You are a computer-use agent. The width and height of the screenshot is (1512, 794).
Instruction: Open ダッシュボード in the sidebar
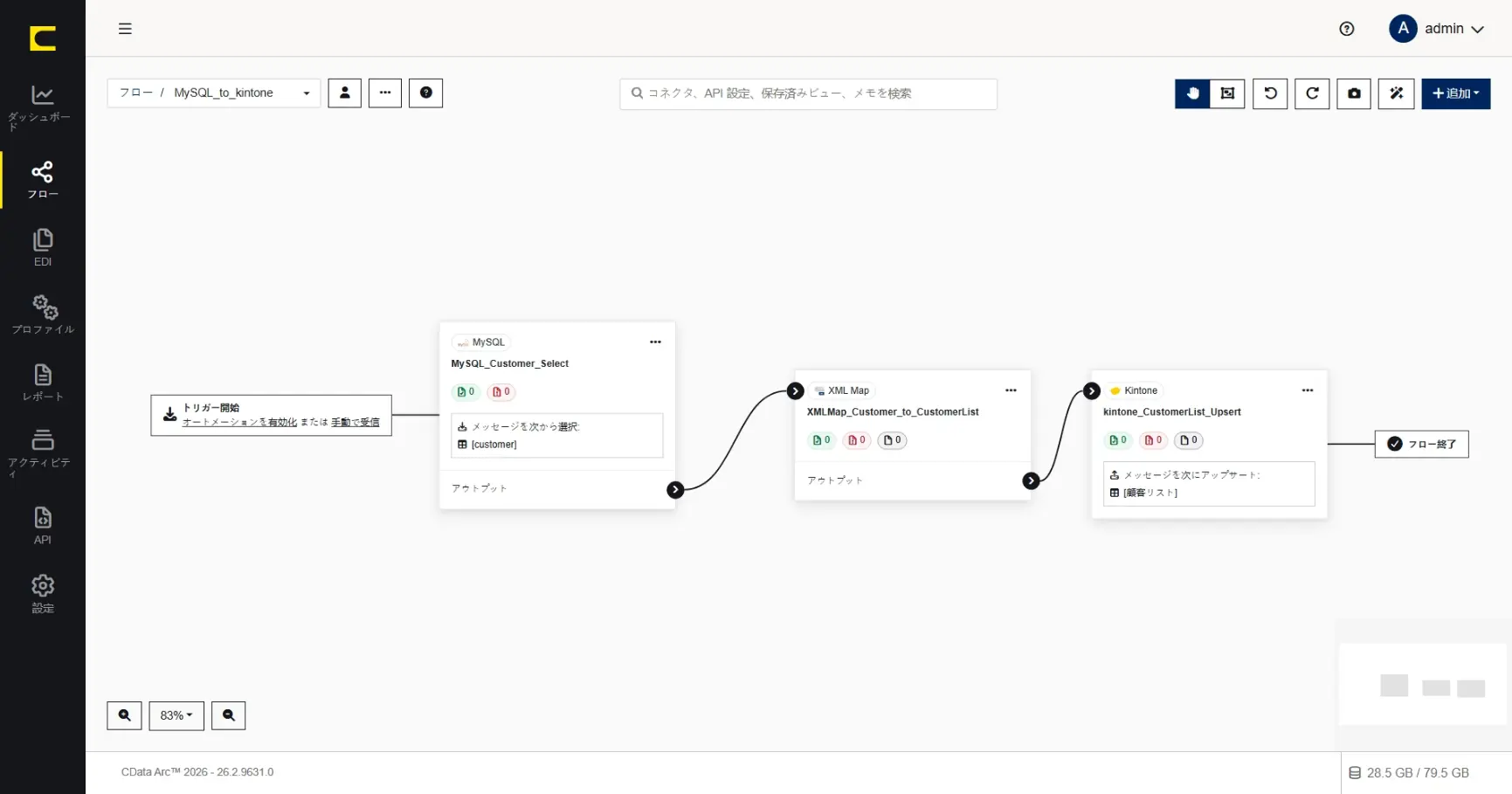coord(42,107)
